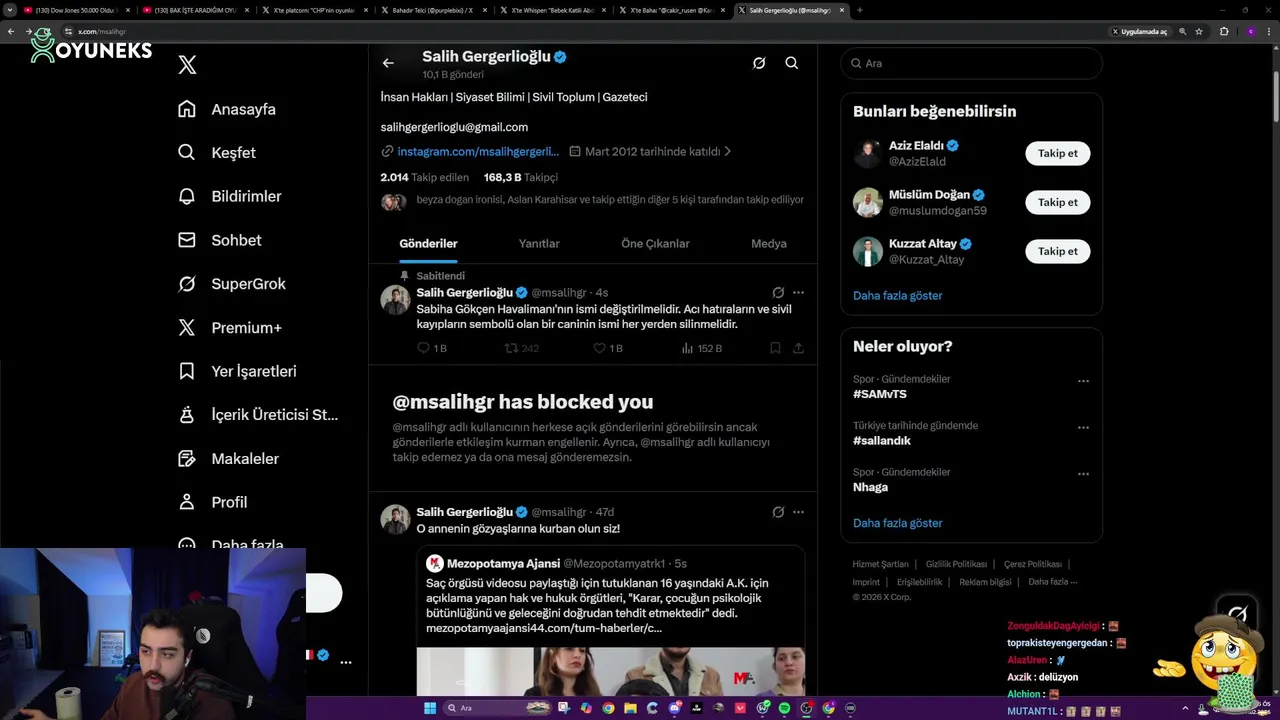1280x720 pixels.
Task: Open Keşfet search icon in the sidebar
Action: (187, 153)
